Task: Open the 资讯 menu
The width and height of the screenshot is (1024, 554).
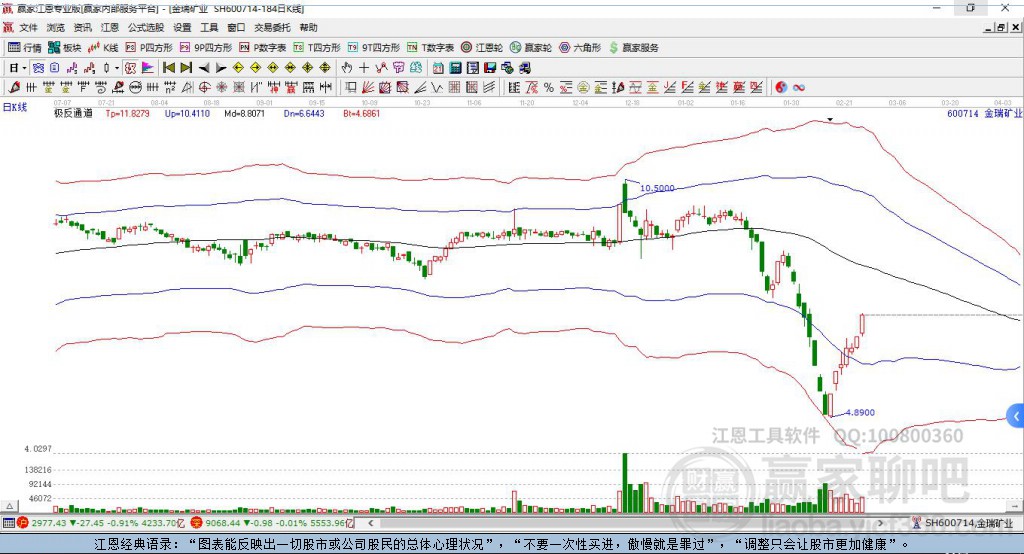Action: (x=82, y=27)
